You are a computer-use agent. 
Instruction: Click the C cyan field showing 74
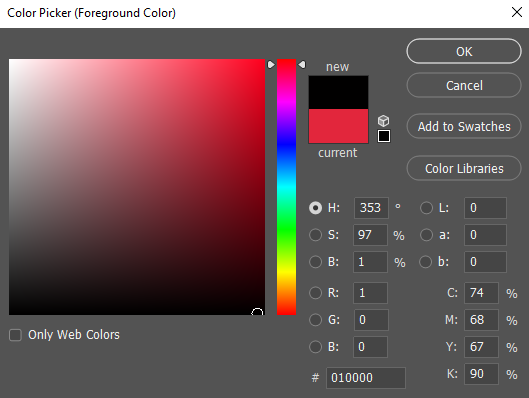coord(481,293)
